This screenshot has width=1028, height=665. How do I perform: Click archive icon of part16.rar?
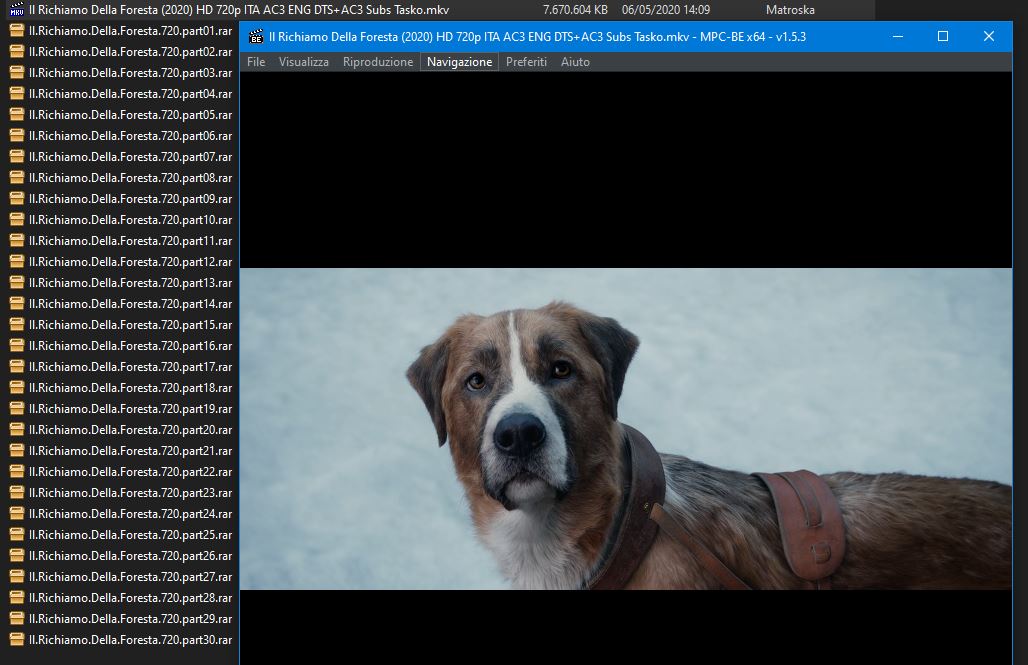pyautogui.click(x=17, y=346)
